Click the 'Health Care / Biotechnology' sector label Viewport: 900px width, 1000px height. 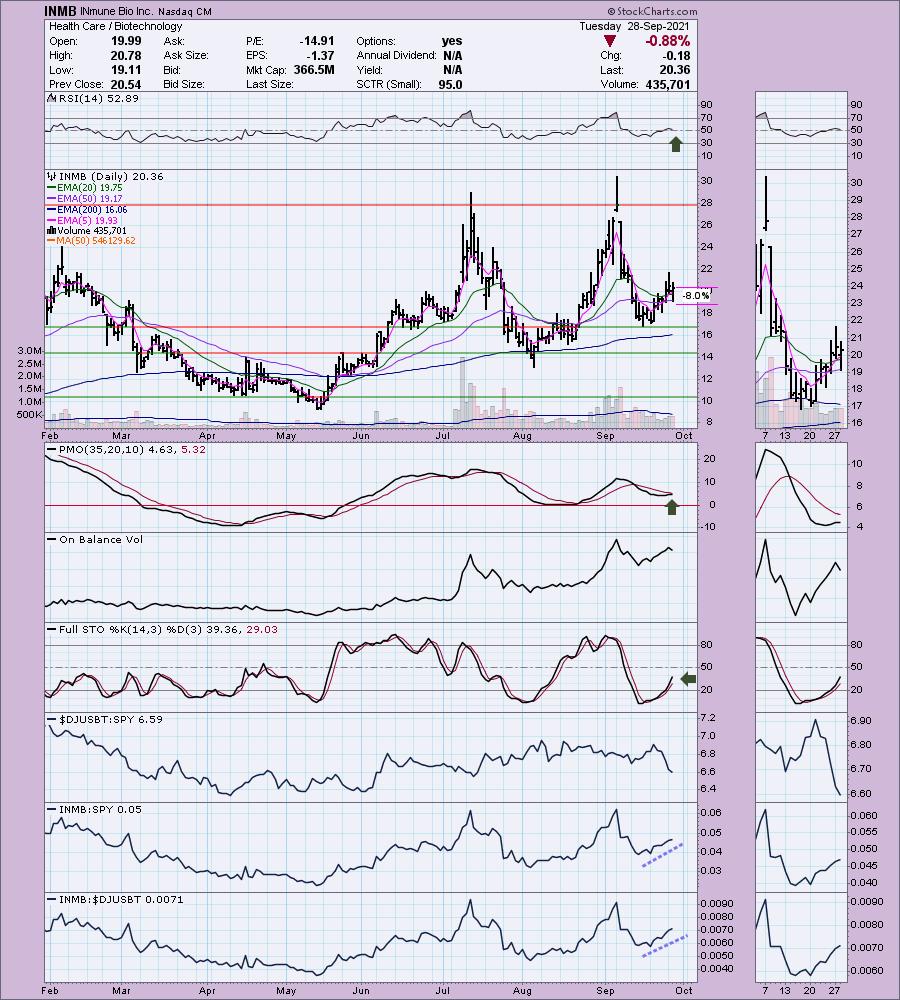(x=115, y=26)
